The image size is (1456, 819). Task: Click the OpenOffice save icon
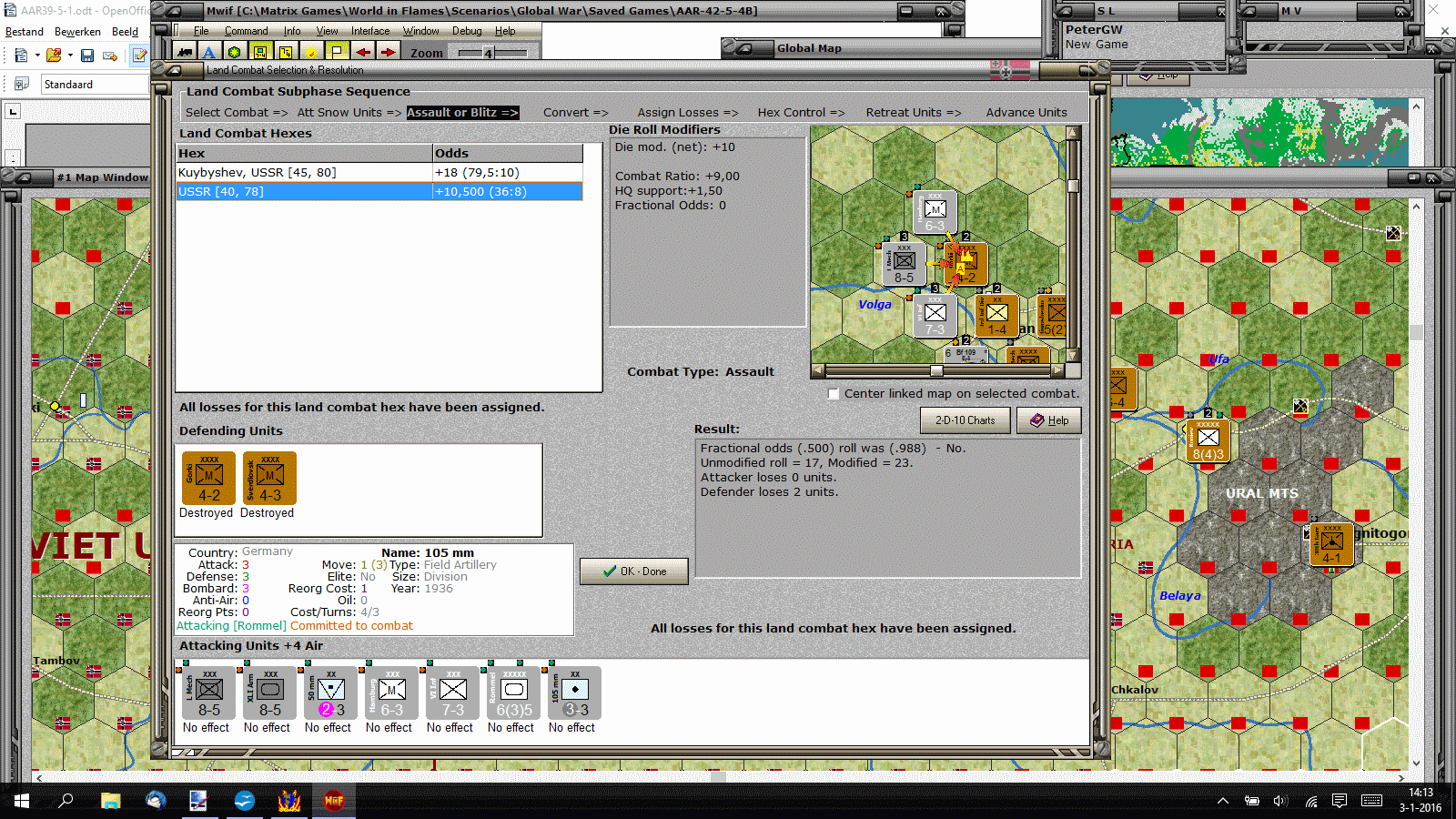pyautogui.click(x=87, y=56)
